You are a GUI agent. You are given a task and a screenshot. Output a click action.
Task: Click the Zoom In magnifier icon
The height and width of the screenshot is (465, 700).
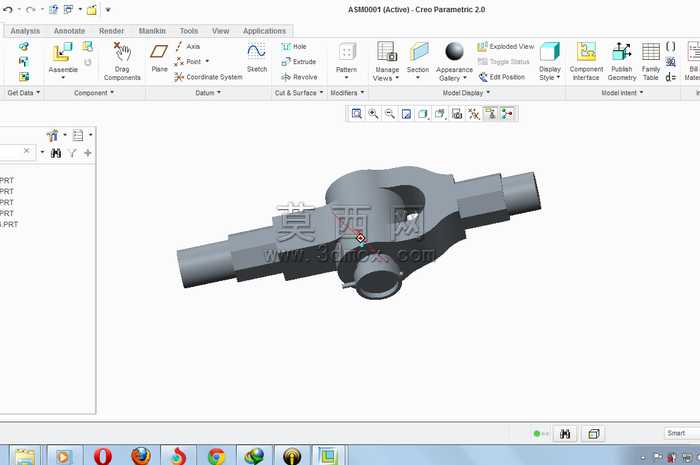pos(373,114)
